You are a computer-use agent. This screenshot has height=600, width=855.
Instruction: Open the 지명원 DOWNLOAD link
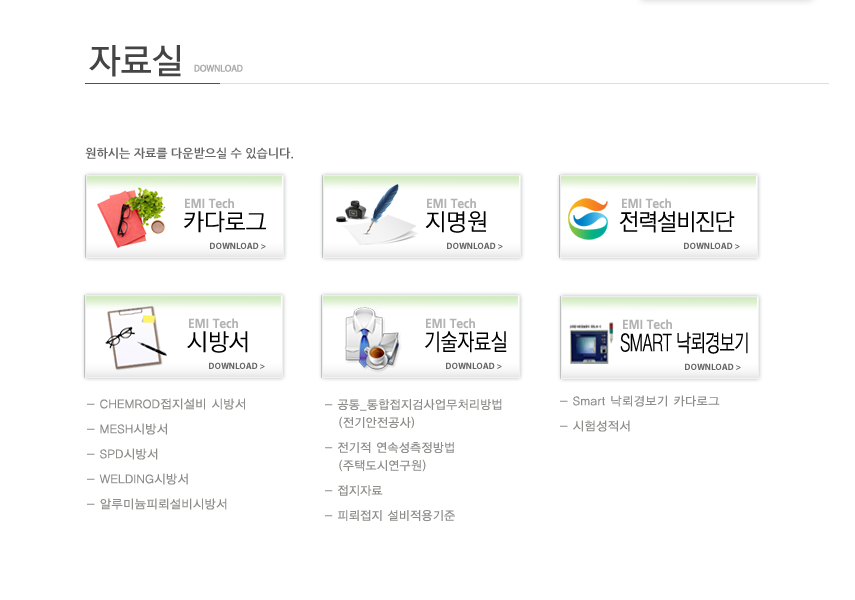(x=474, y=246)
